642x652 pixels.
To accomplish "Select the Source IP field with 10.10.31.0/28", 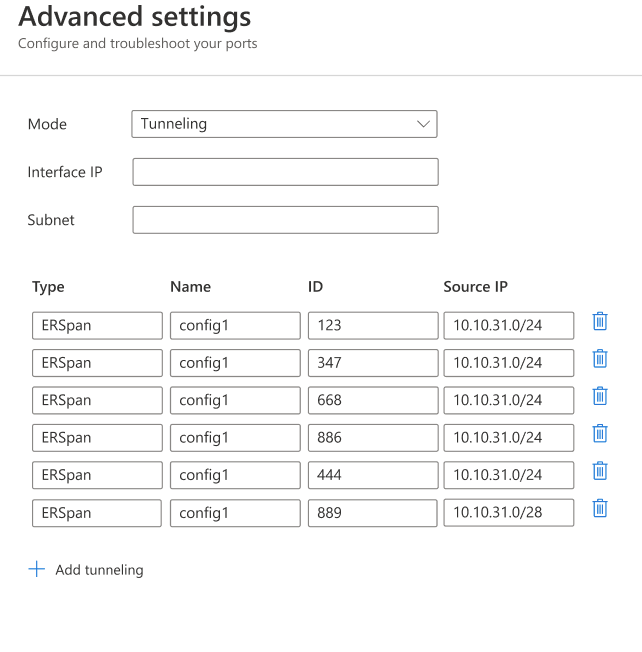I will pos(508,513).
